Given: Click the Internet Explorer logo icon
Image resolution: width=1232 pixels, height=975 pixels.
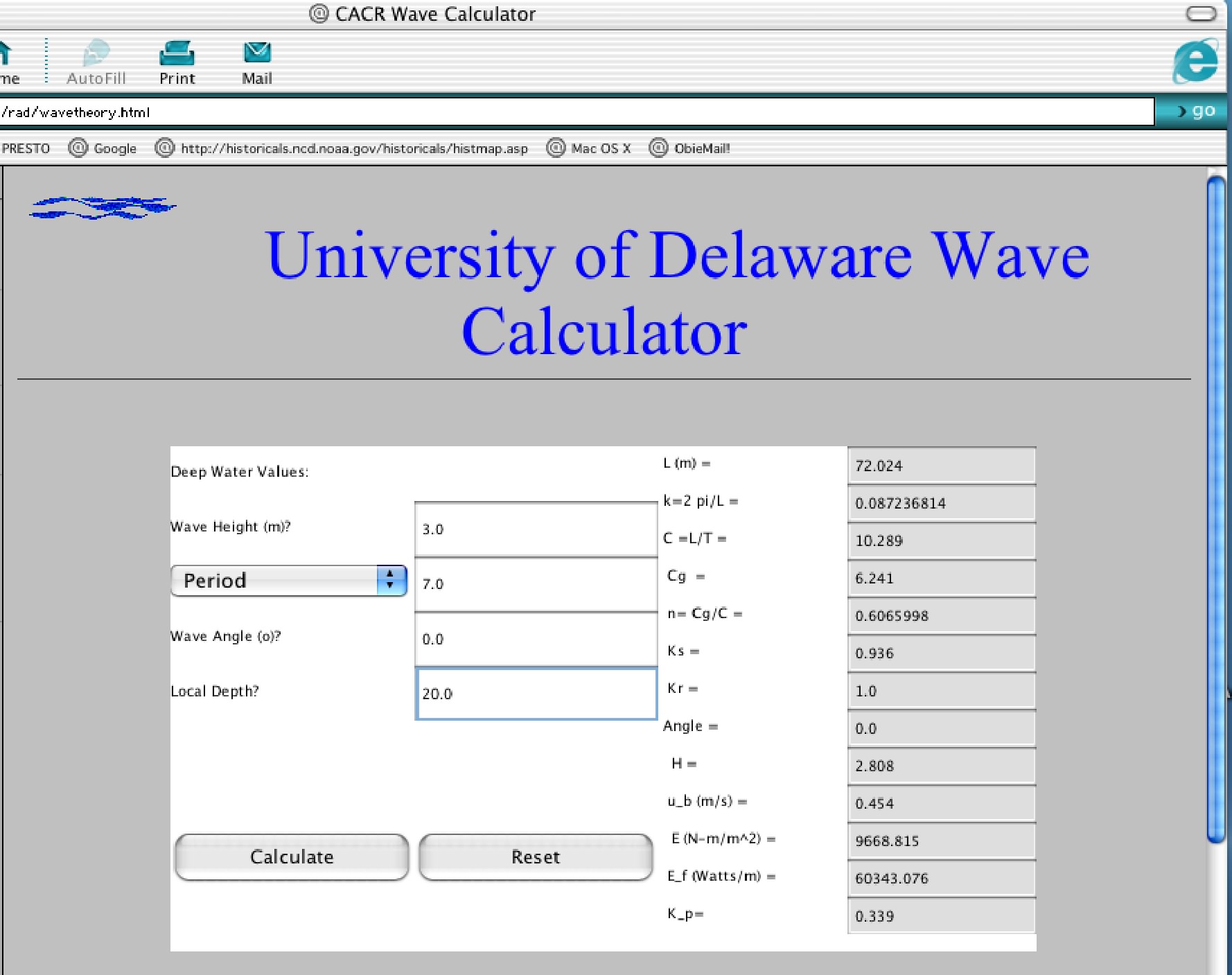Looking at the screenshot, I should click(x=1196, y=61).
